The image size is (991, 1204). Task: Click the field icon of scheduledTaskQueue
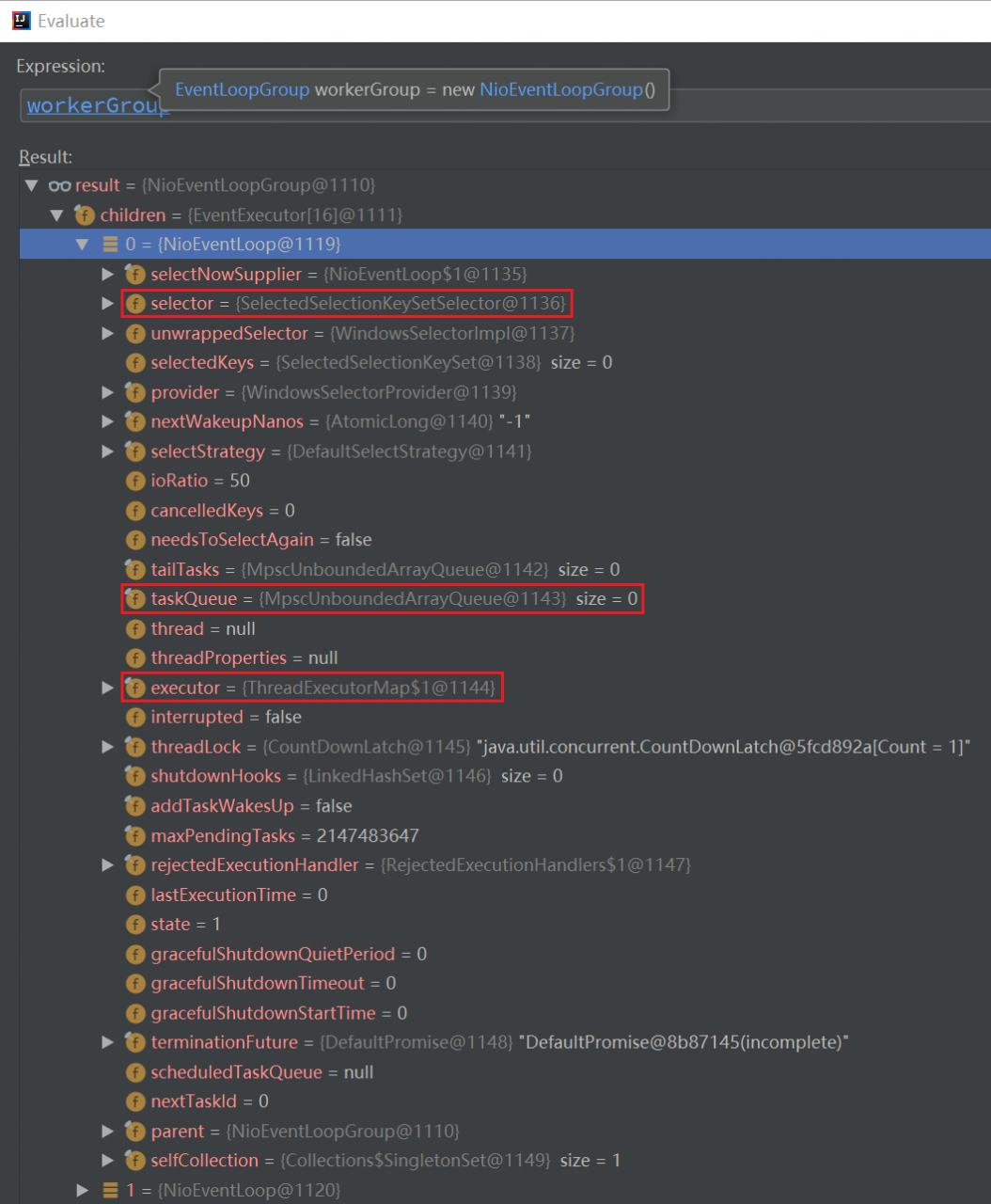click(135, 1072)
